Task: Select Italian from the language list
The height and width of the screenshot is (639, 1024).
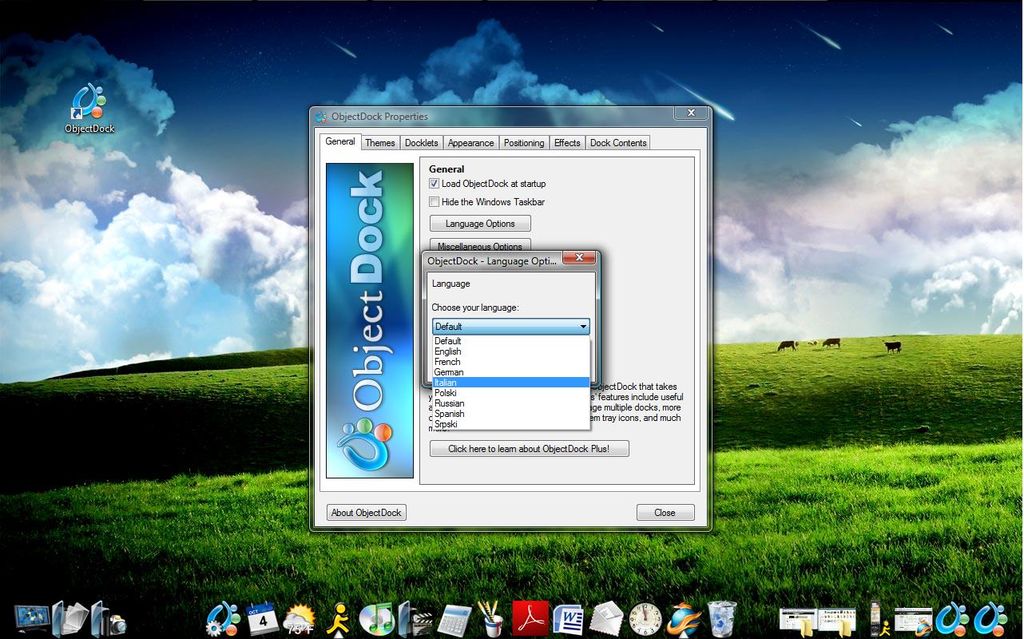Action: 448,382
